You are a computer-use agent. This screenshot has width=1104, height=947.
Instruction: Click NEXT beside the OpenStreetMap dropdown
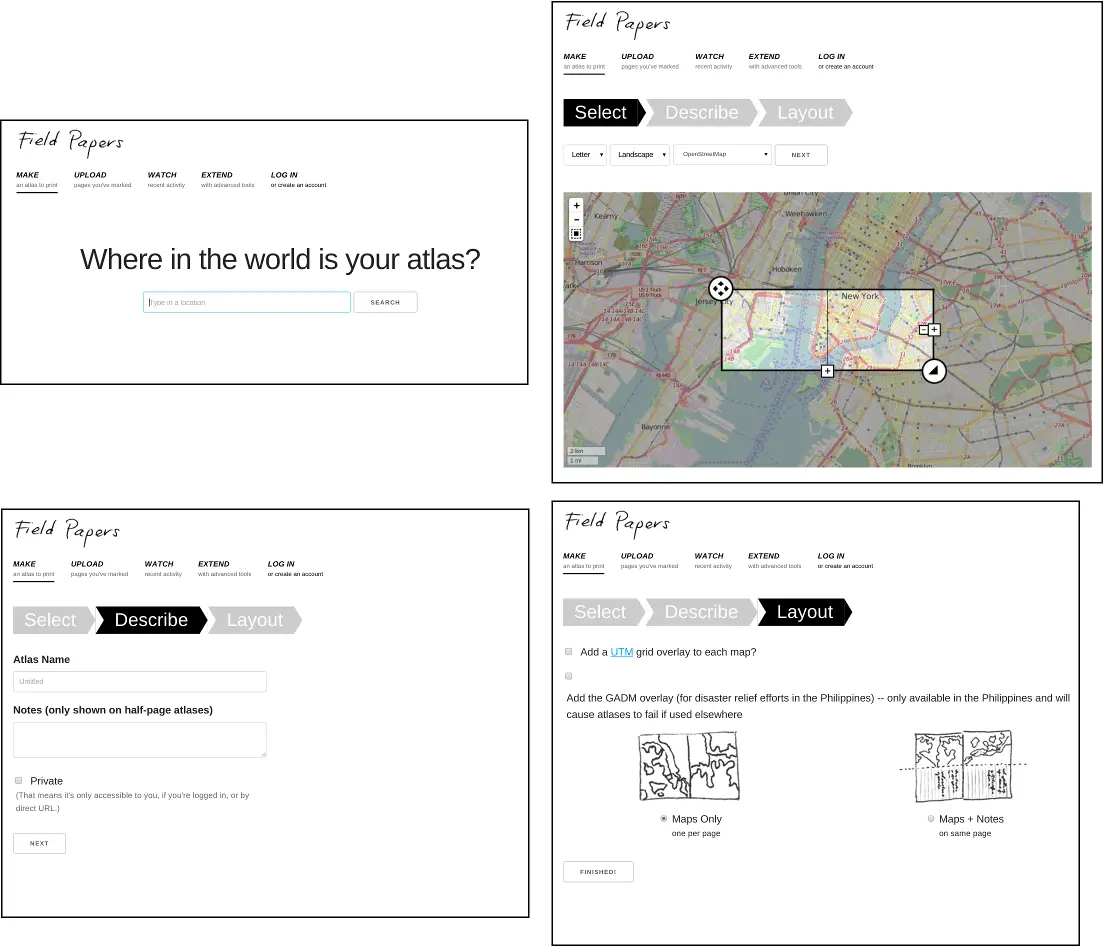[x=801, y=155]
